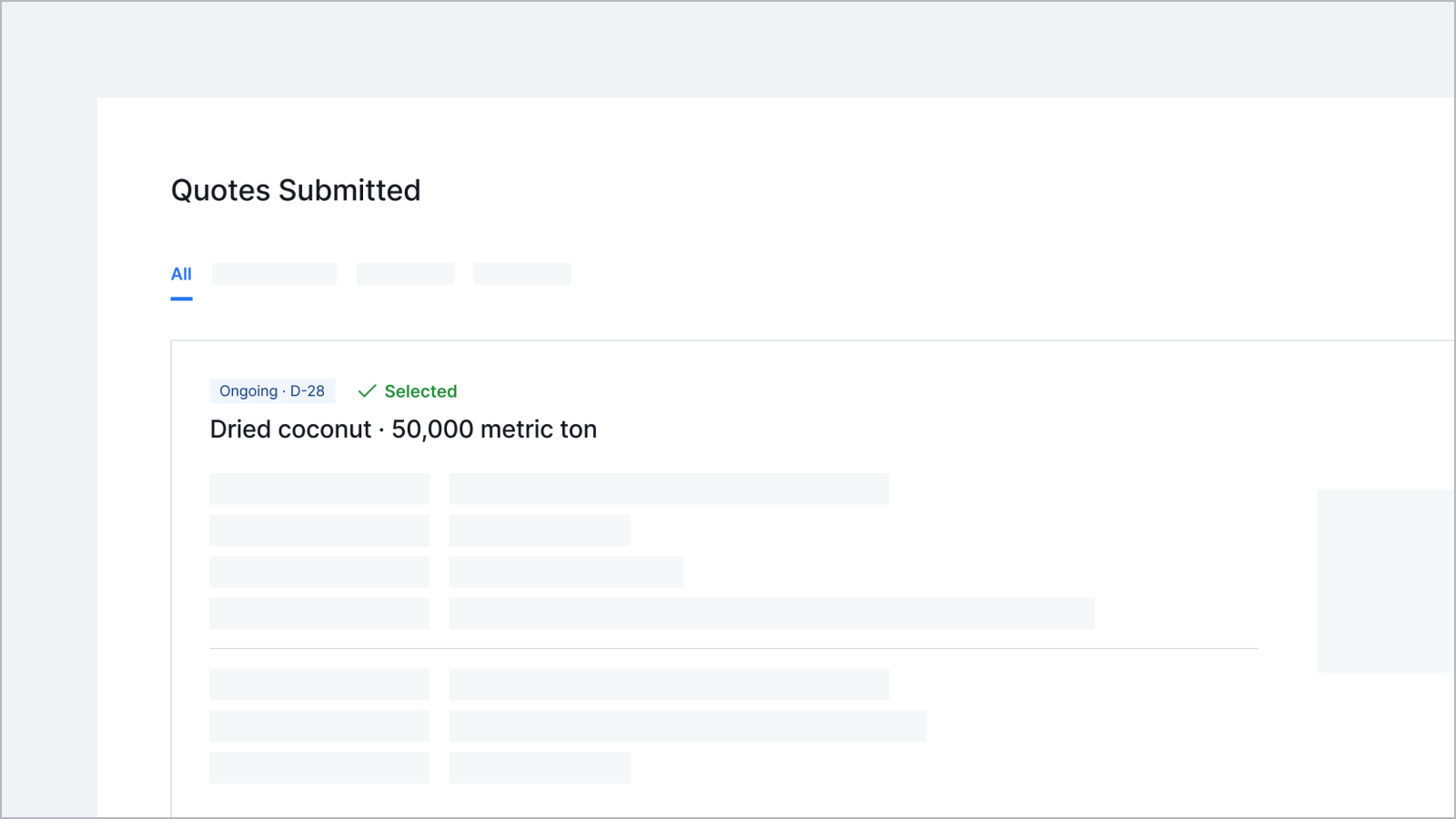Click first value placeholder below the divider
This screenshot has width=1456, height=819.
coord(669,684)
